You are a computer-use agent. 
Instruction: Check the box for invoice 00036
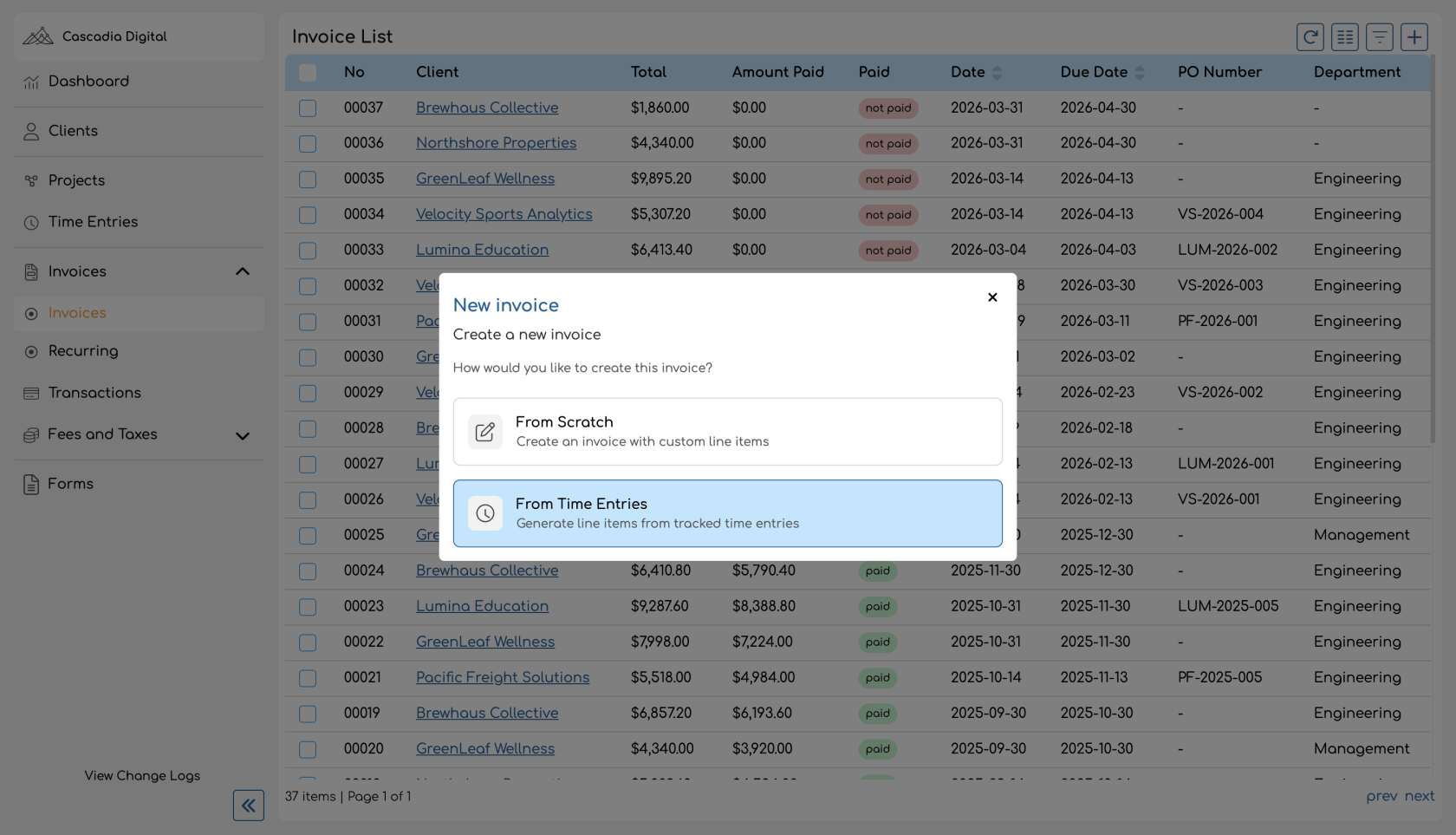308,144
